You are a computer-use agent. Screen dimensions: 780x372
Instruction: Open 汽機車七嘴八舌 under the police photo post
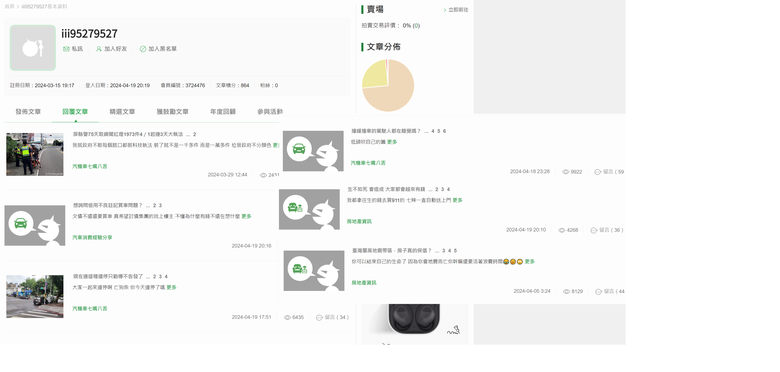[90, 167]
